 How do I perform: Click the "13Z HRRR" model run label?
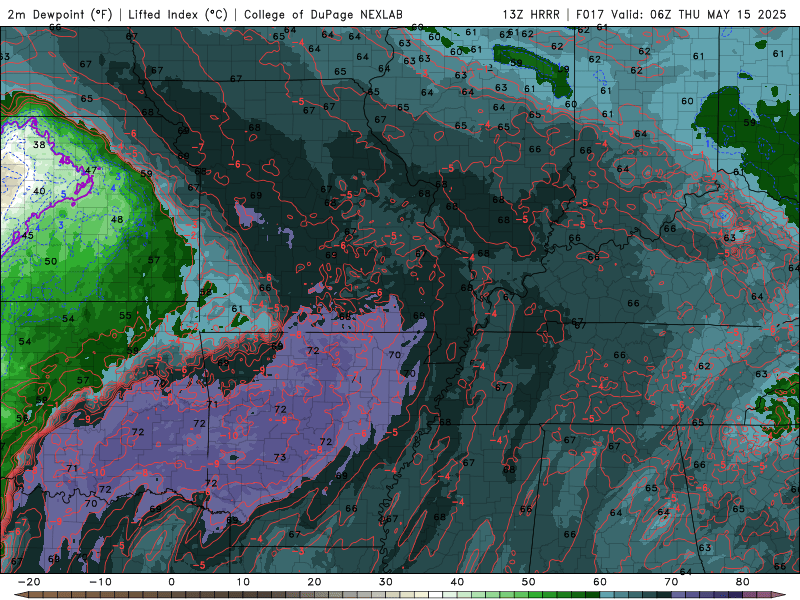click(531, 14)
